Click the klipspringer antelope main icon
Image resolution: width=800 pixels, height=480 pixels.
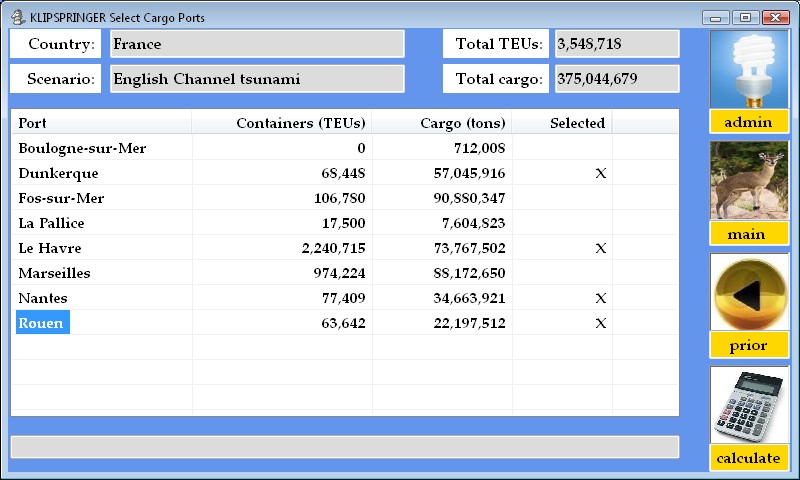click(x=749, y=180)
